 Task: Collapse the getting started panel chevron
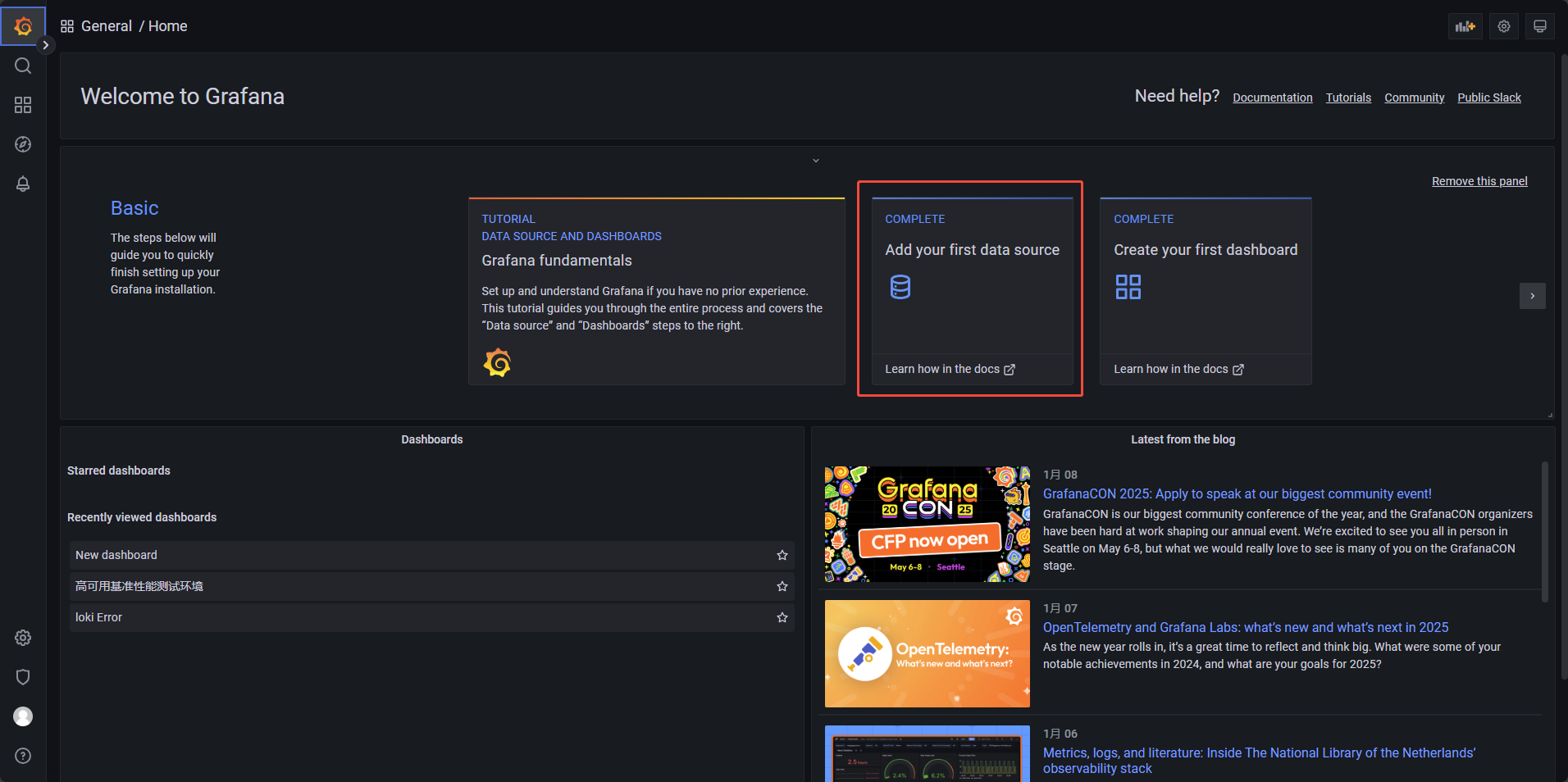814,160
